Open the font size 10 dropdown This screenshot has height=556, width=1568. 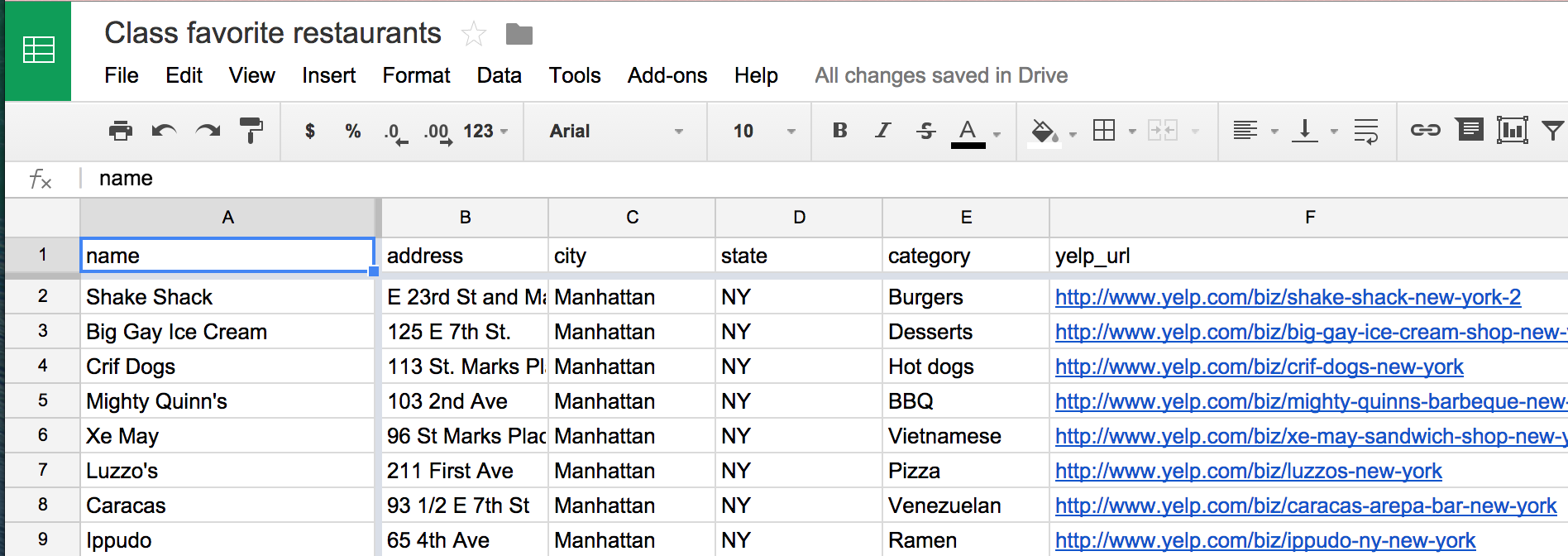coord(764,131)
